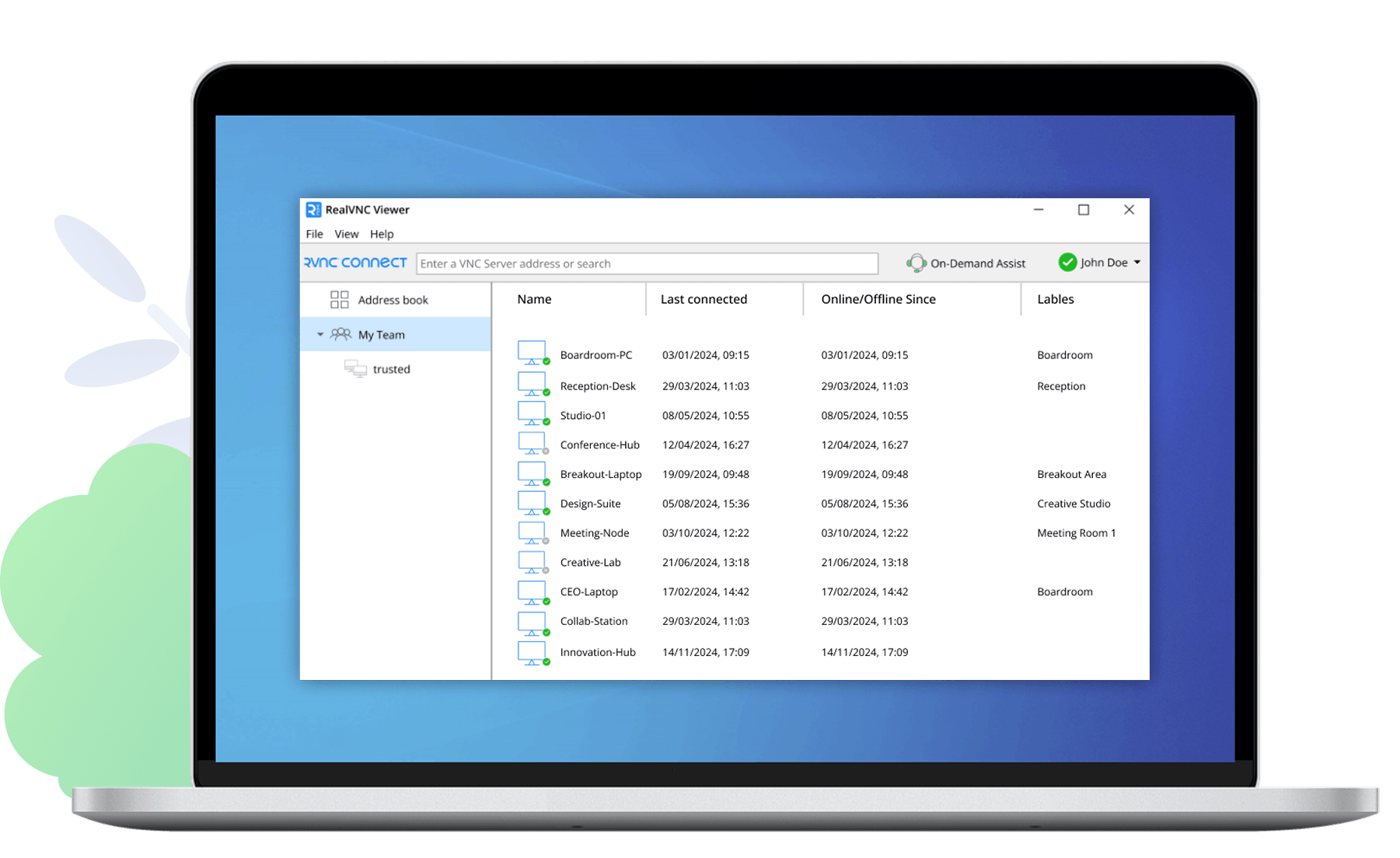Open the File menu
Image resolution: width=1400 pixels, height=858 pixels.
pos(314,234)
